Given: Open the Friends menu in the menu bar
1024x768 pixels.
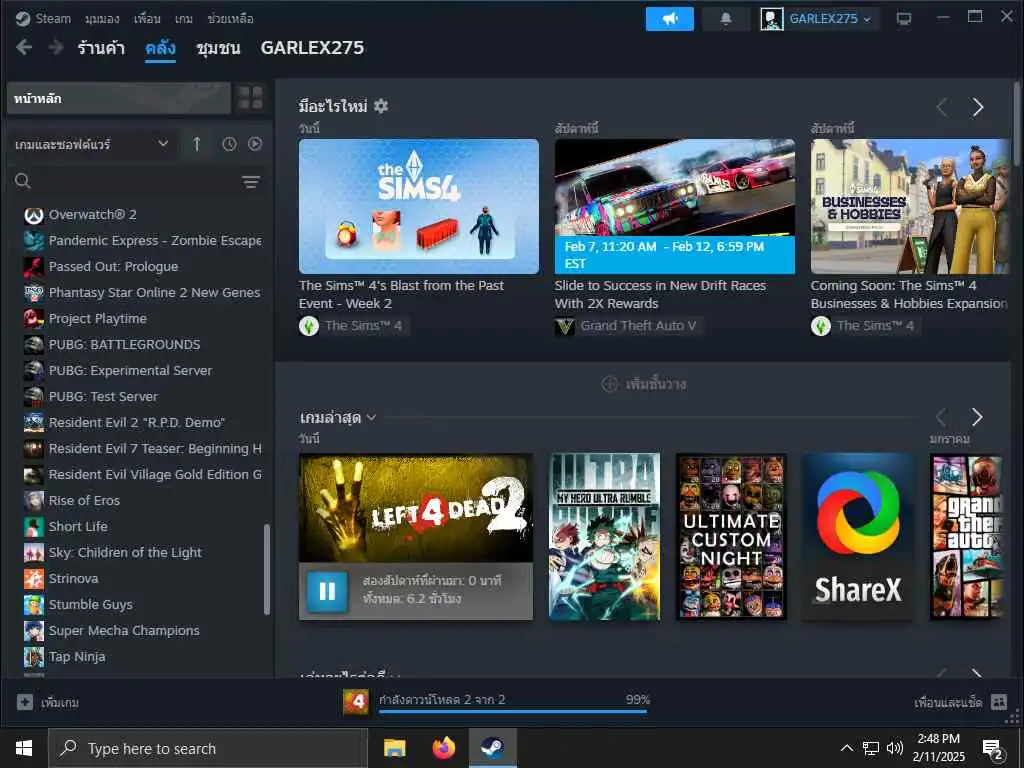Looking at the screenshot, I should pos(147,18).
